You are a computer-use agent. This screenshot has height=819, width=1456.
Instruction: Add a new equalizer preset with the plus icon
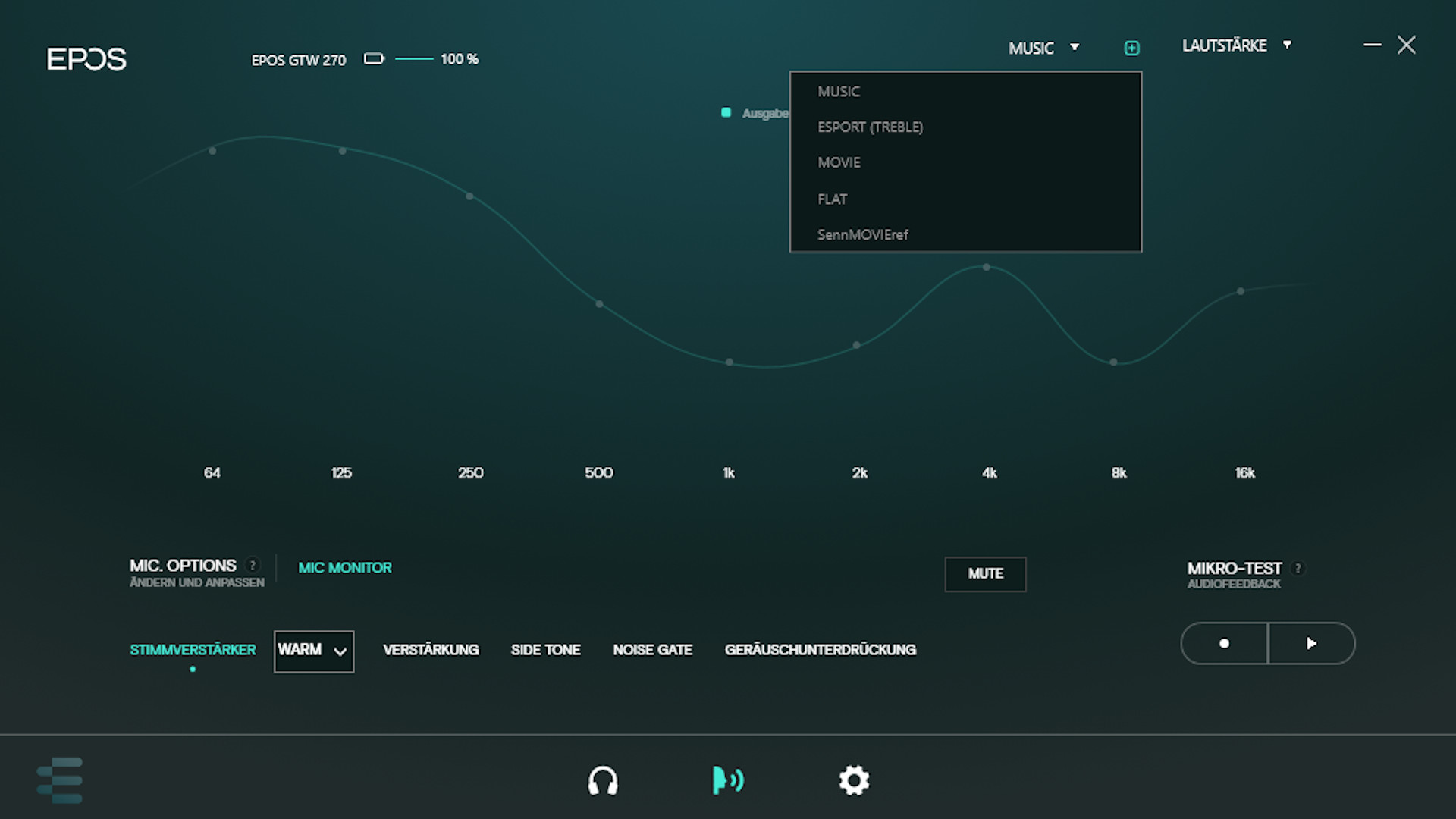1131,49
